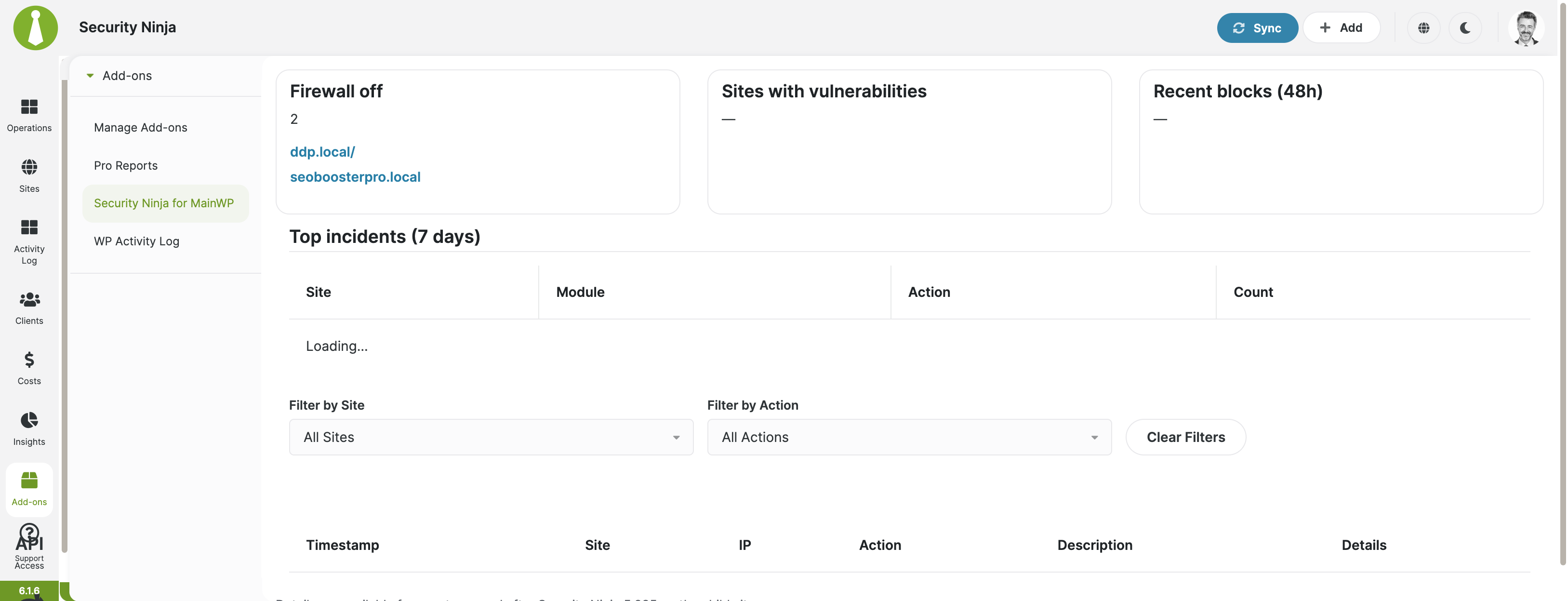Open the user avatar profile menu
Image resolution: width=1568 pixels, height=601 pixels.
(1527, 28)
